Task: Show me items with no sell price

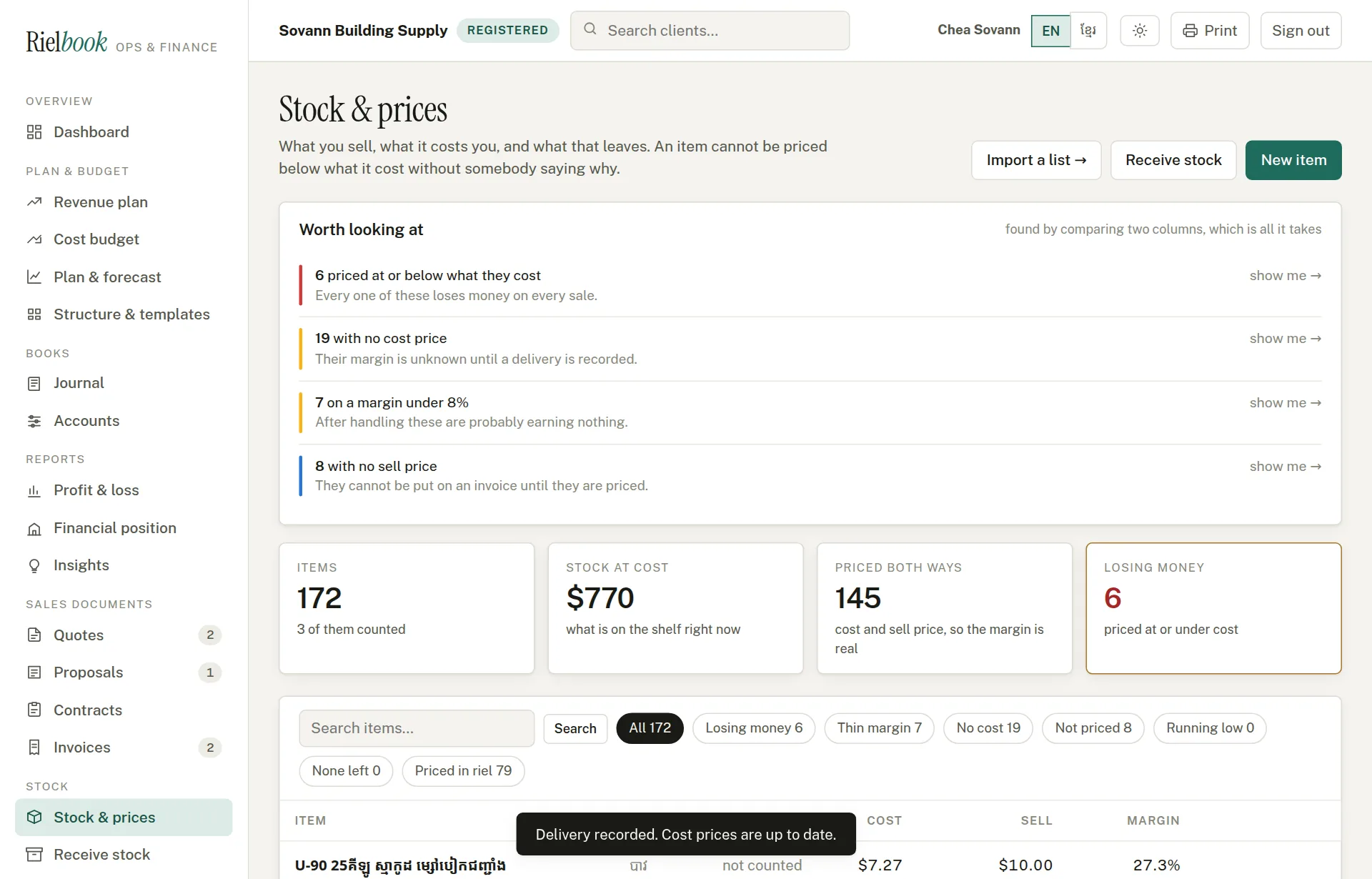Action: (x=1285, y=467)
